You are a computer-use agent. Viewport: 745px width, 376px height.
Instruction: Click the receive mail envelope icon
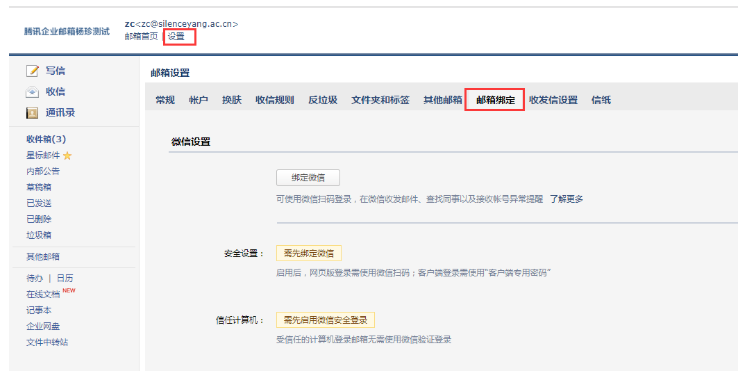click(x=32, y=92)
